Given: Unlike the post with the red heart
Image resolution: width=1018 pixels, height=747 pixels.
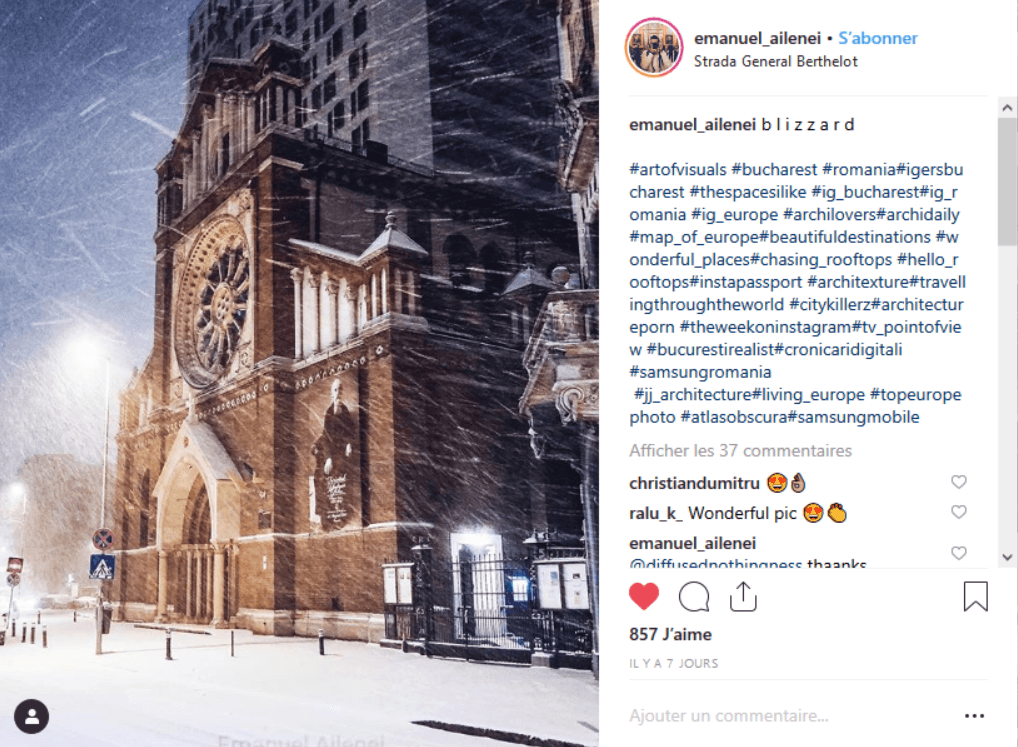Looking at the screenshot, I should (643, 596).
